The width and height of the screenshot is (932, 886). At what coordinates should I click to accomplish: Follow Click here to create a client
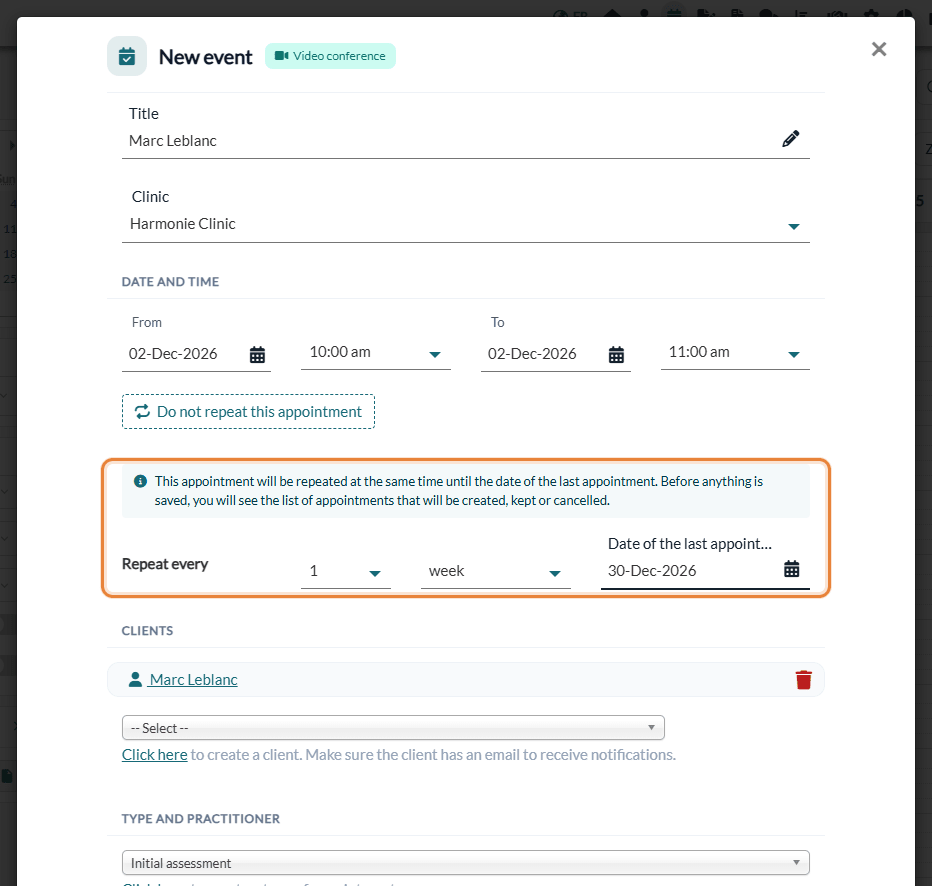(155, 755)
